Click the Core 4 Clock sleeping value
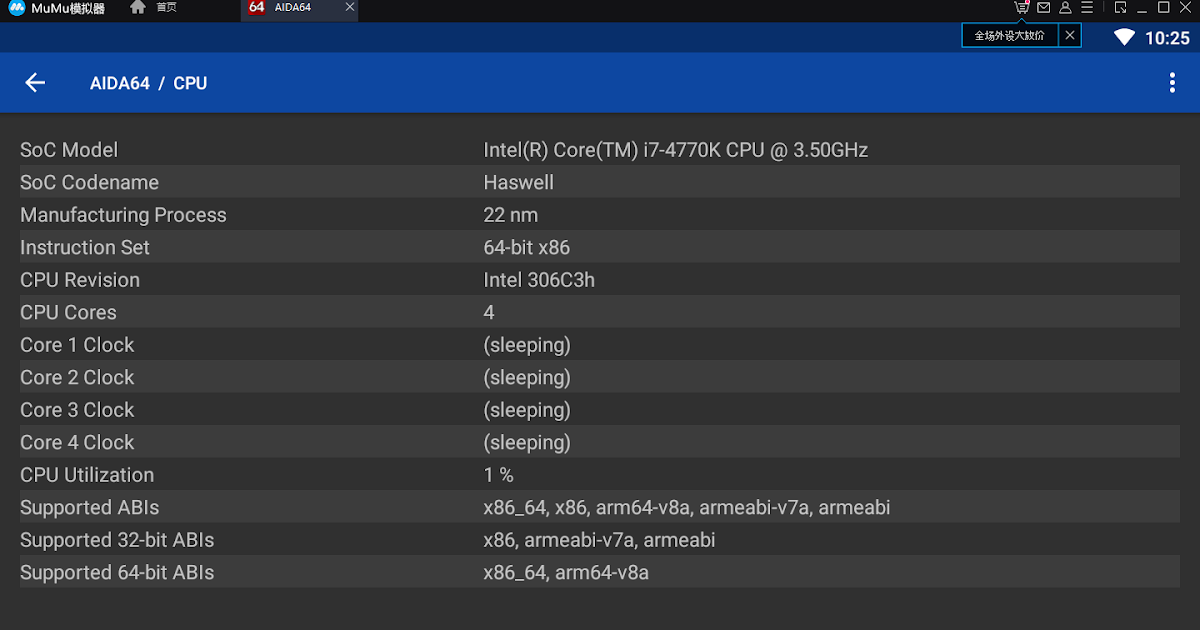This screenshot has width=1200, height=630. pos(527,443)
